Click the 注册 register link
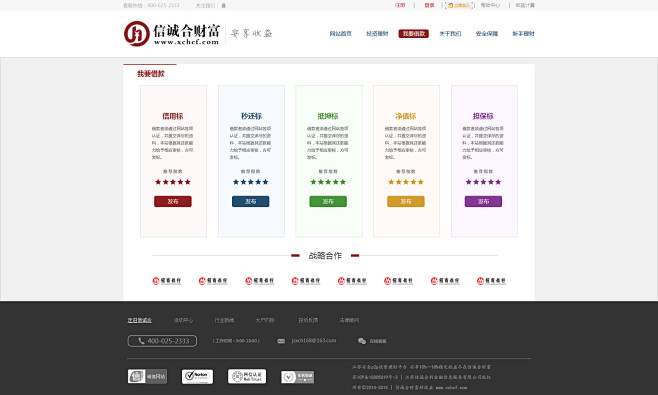The height and width of the screenshot is (395, 658). (x=400, y=5)
